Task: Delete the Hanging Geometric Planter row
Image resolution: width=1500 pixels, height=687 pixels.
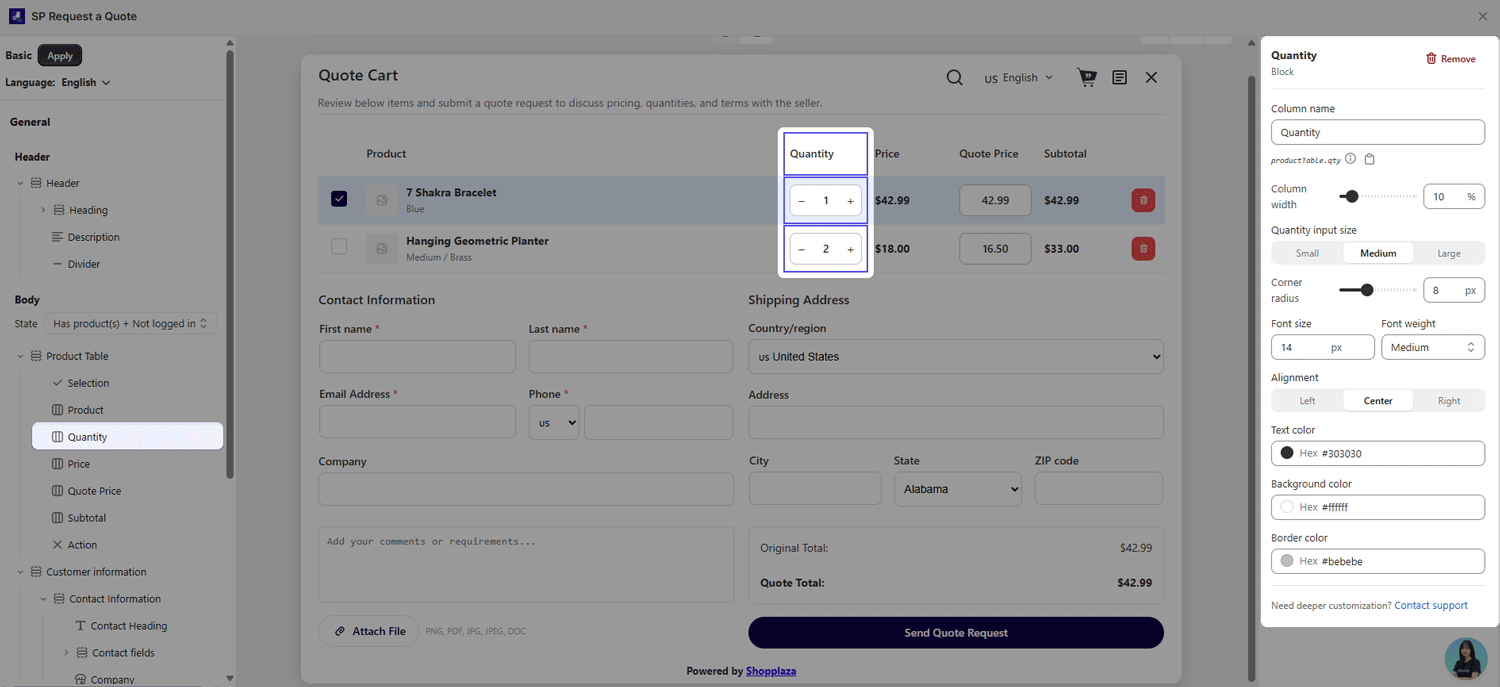Action: (1143, 248)
